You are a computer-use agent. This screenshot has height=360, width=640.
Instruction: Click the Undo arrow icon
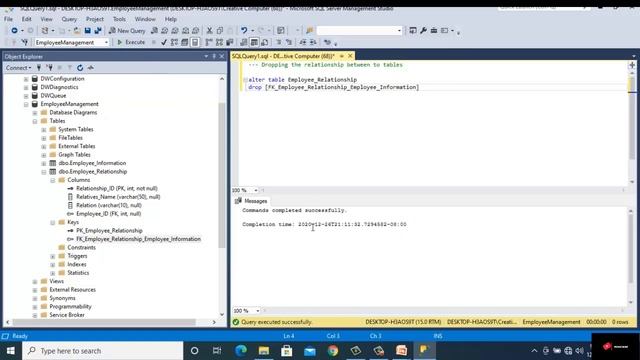[244, 31]
